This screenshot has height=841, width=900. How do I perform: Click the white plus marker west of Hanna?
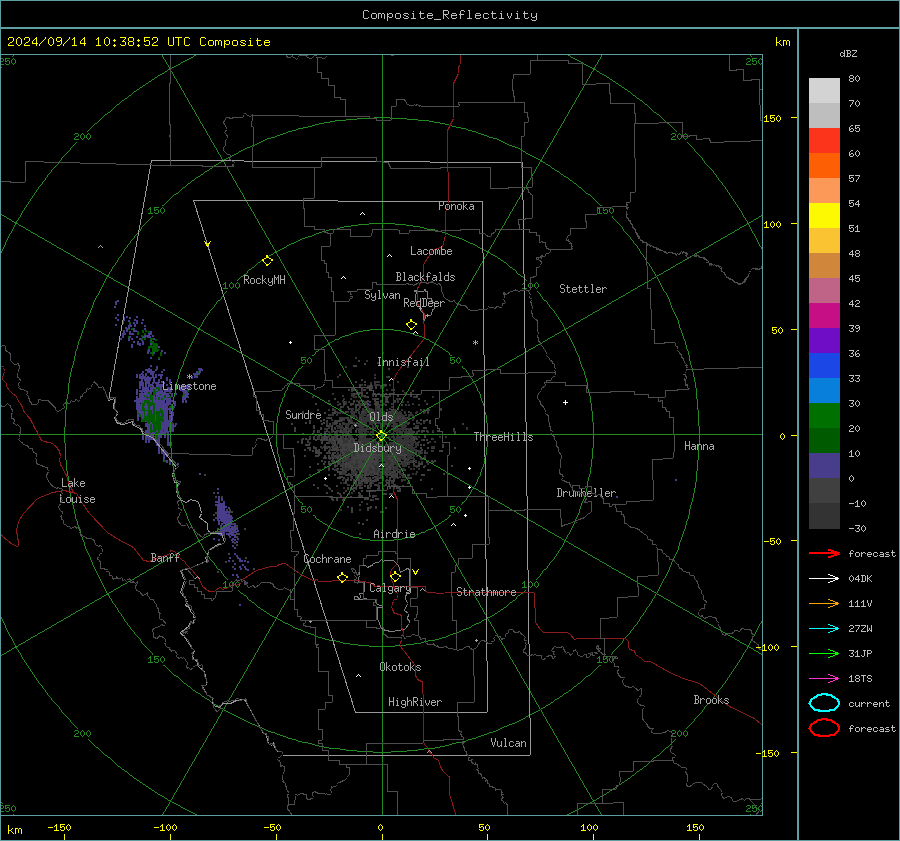pyautogui.click(x=565, y=402)
